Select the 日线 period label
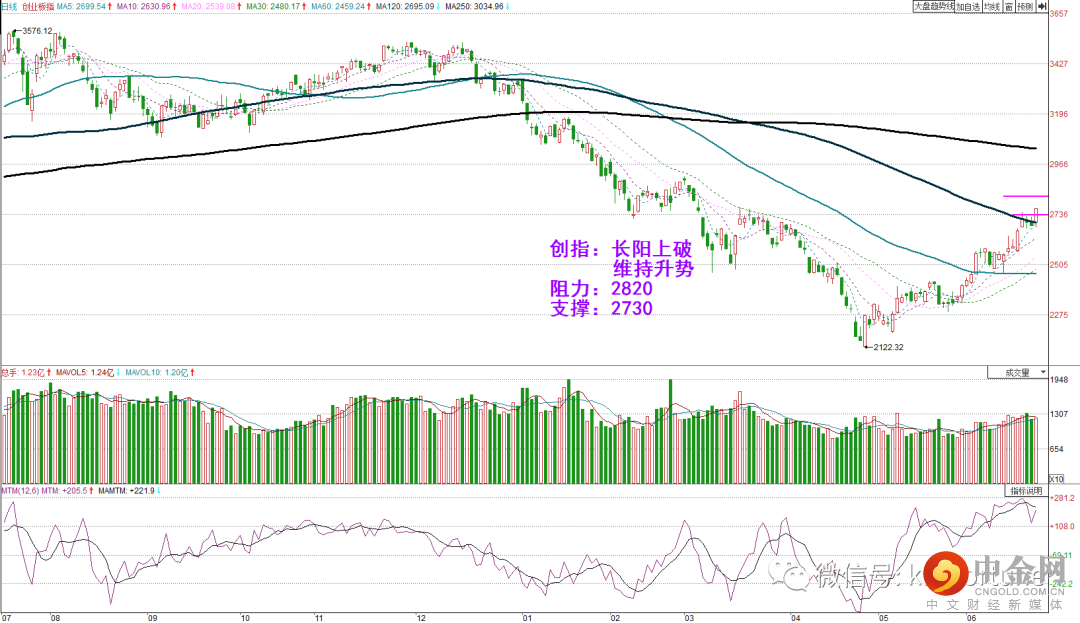Viewport: 1080px width, 623px height. coord(9,6)
